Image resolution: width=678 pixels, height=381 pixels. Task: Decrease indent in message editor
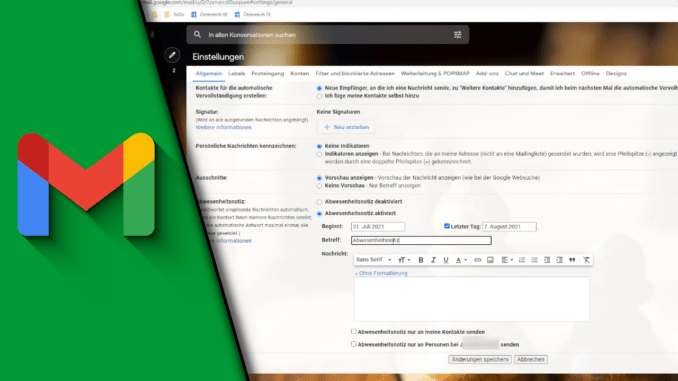(x=547, y=260)
